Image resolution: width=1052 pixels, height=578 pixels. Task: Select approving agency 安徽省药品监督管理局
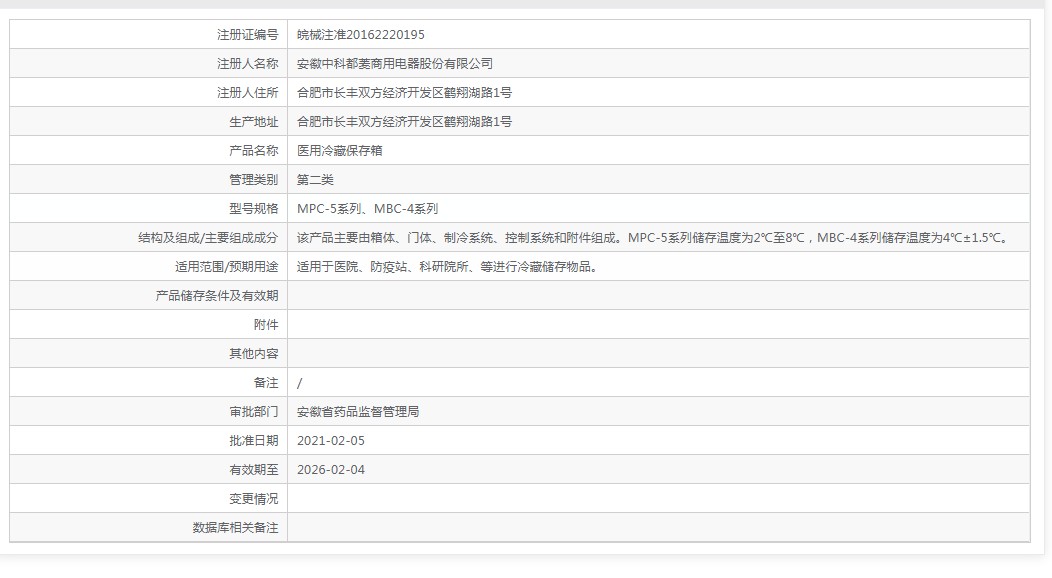pyautogui.click(x=358, y=412)
